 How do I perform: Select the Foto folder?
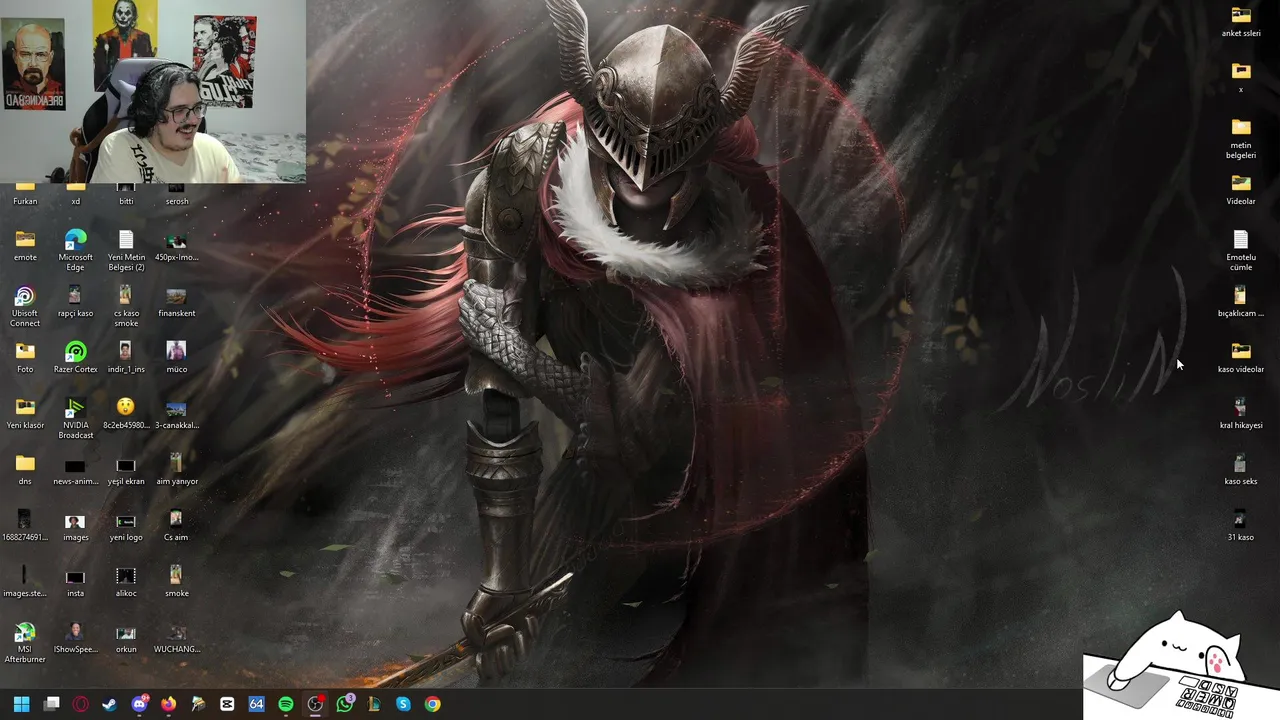pyautogui.click(x=25, y=358)
